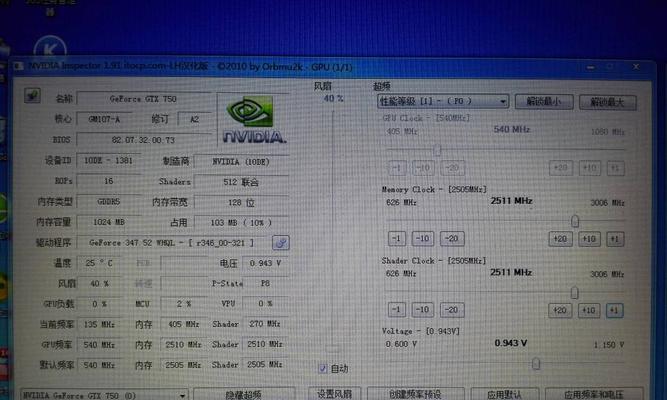The height and width of the screenshot is (400, 667).
Task: Click the 设置风扇 button
Action: (x=334, y=394)
